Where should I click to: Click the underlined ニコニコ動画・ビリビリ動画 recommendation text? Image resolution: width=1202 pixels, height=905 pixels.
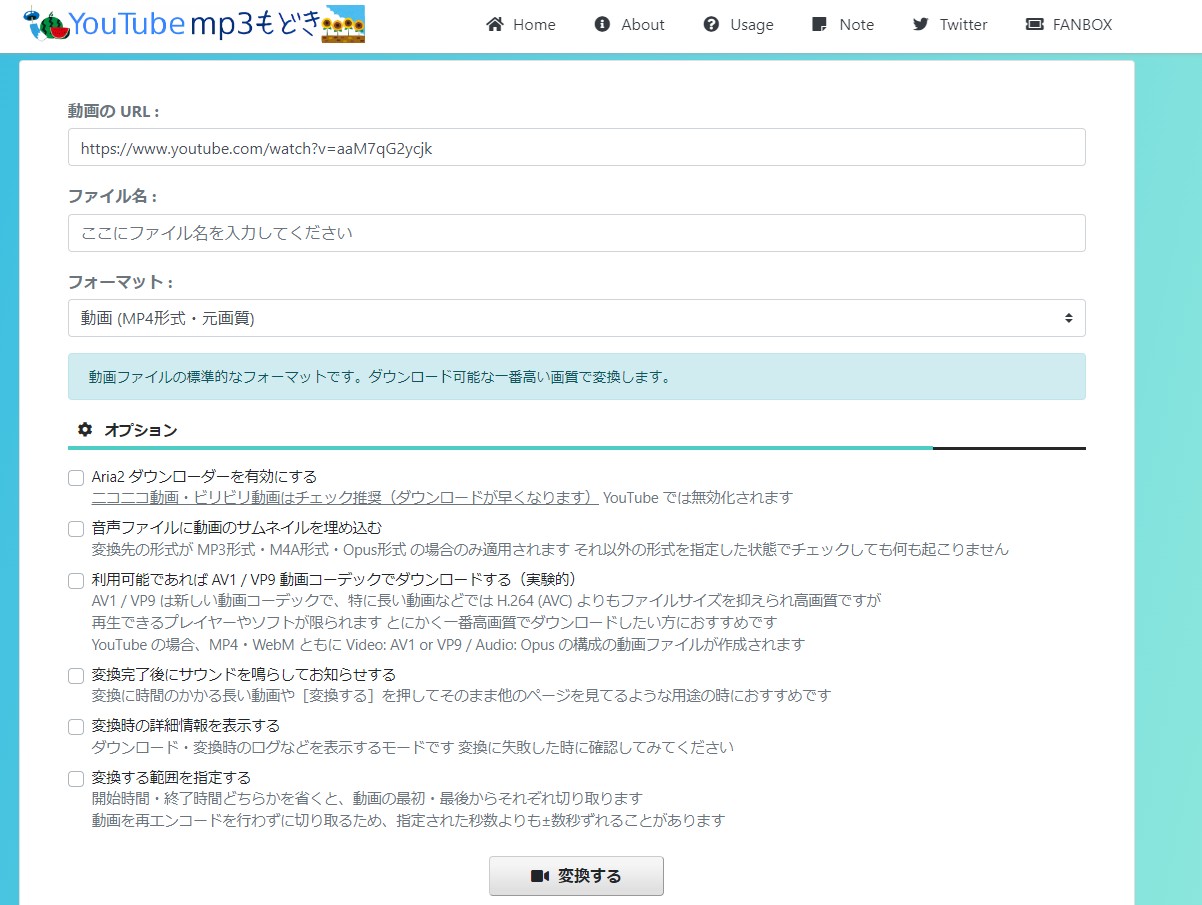(x=345, y=497)
